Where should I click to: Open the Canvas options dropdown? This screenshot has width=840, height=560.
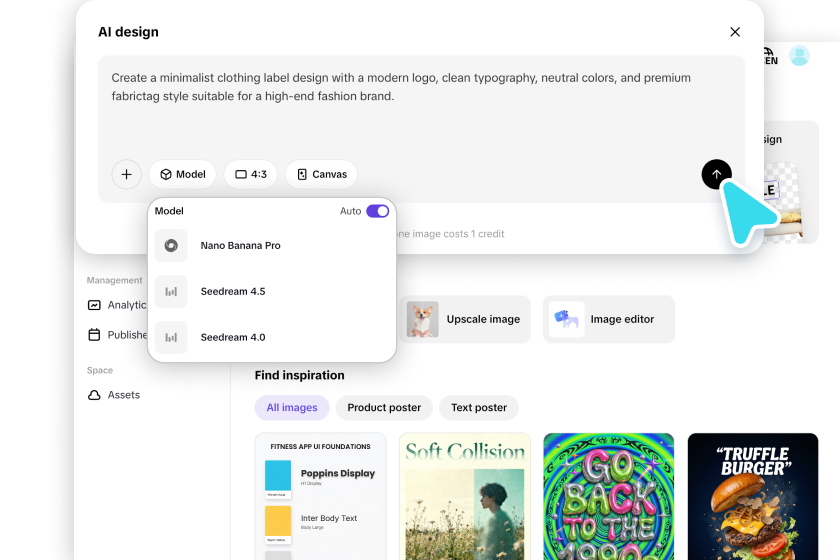(x=321, y=174)
